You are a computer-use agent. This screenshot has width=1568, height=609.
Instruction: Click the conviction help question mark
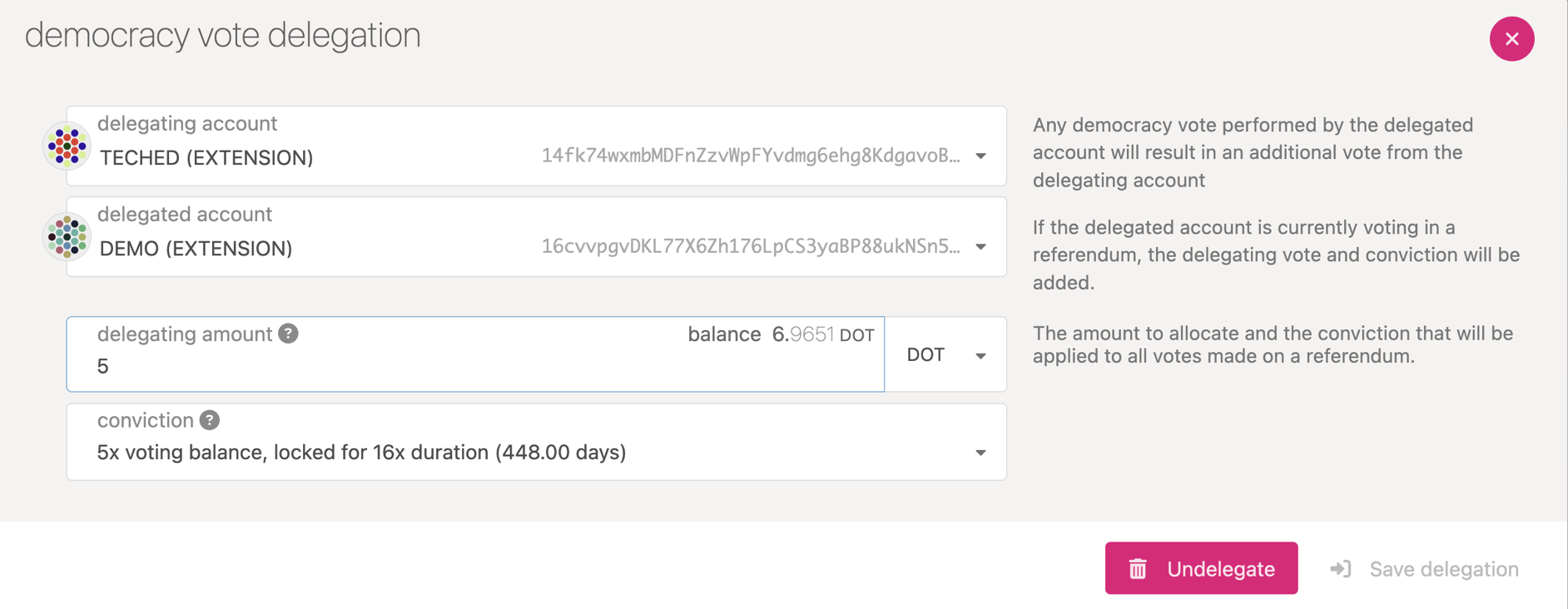click(210, 420)
